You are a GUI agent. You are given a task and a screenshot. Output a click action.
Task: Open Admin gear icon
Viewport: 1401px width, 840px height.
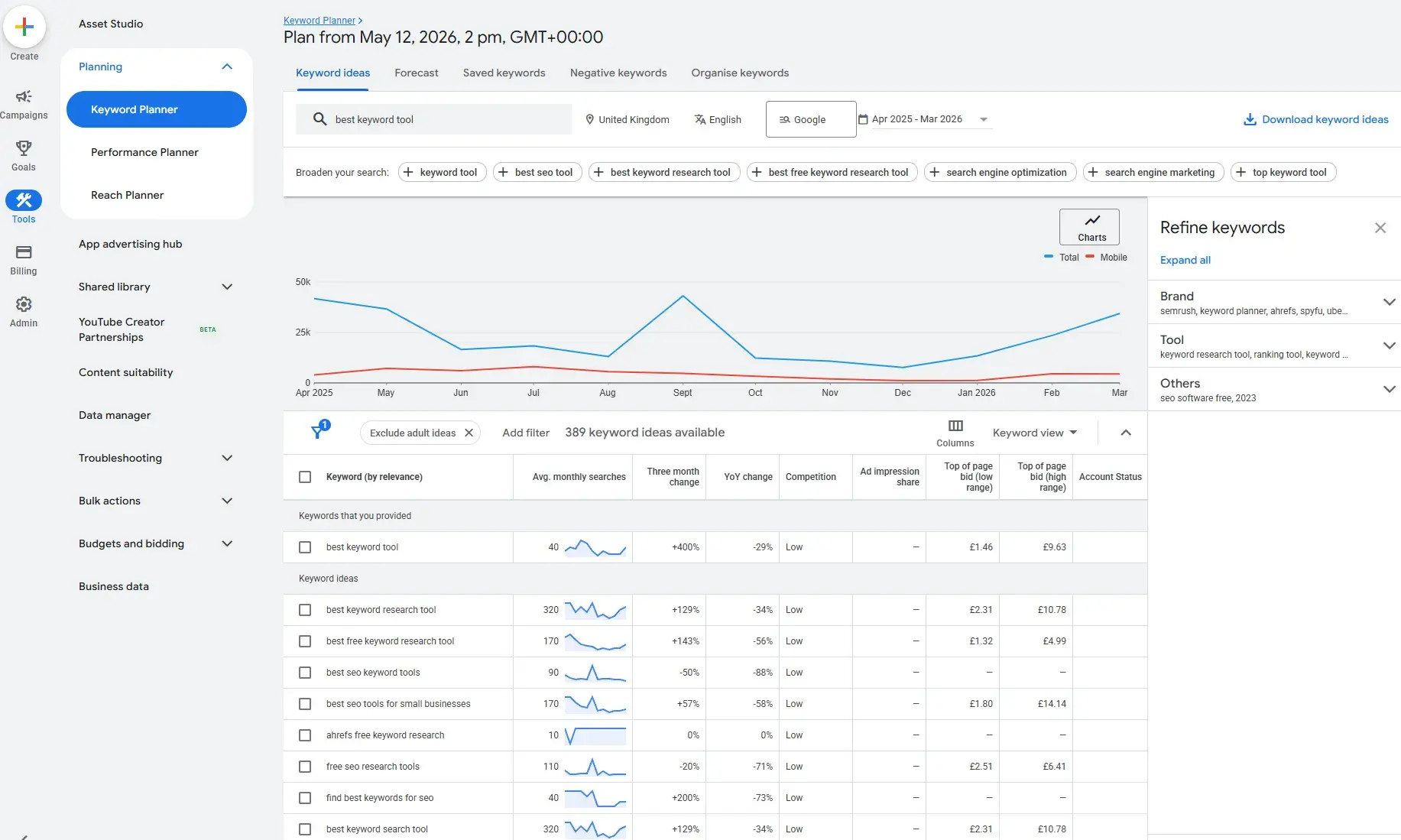tap(24, 304)
